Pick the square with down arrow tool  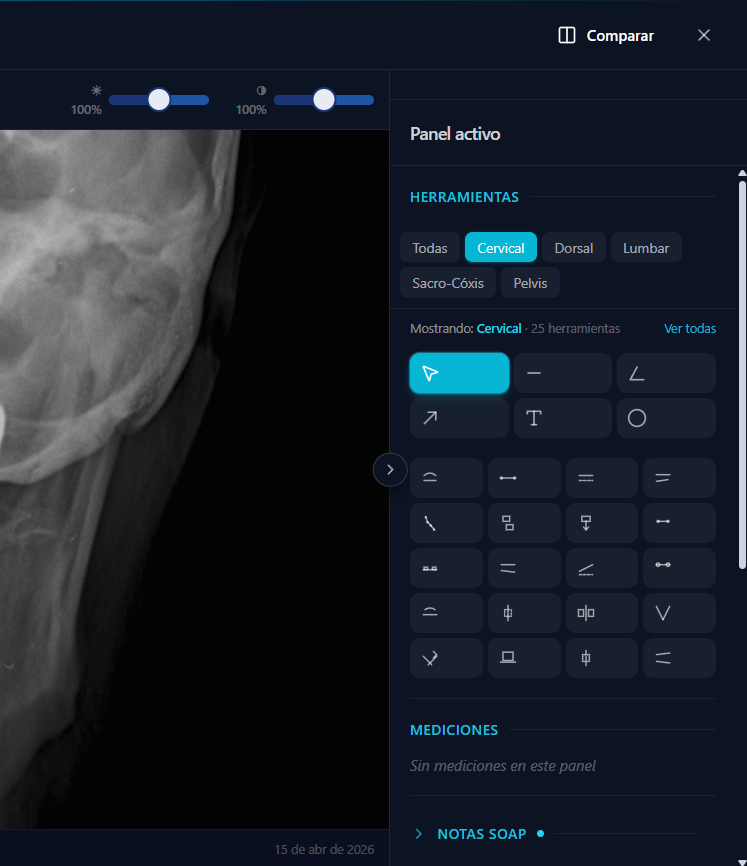(x=602, y=523)
